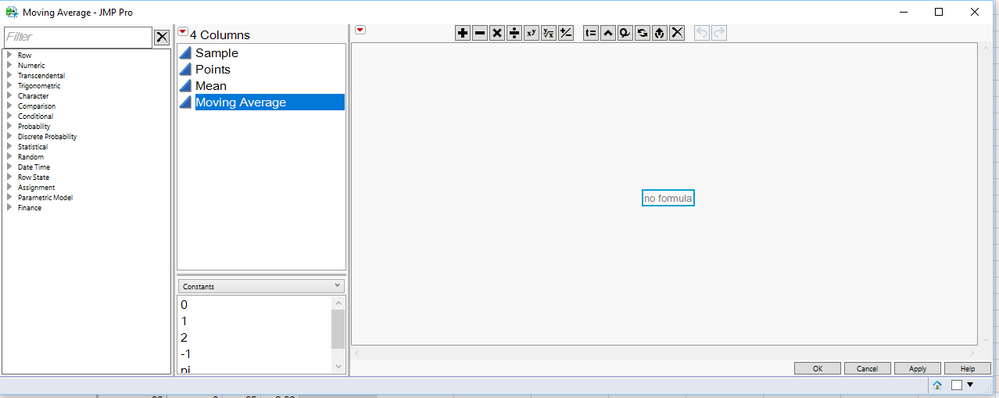Click the local variable (t=) button
The image size is (999, 398).
click(x=591, y=34)
